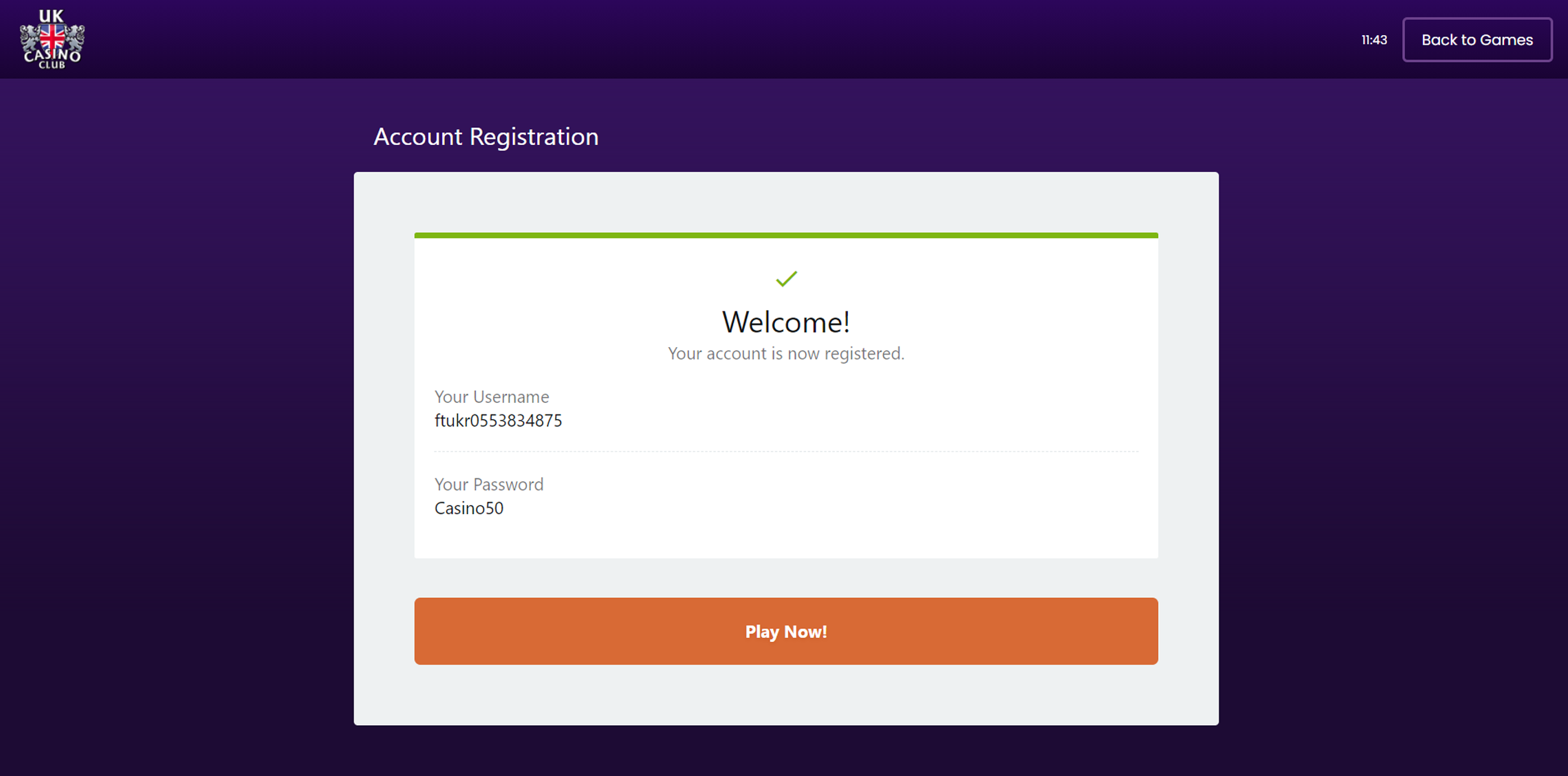Click the right lion in the crest logo
The width and height of the screenshot is (1568, 776).
point(75,38)
